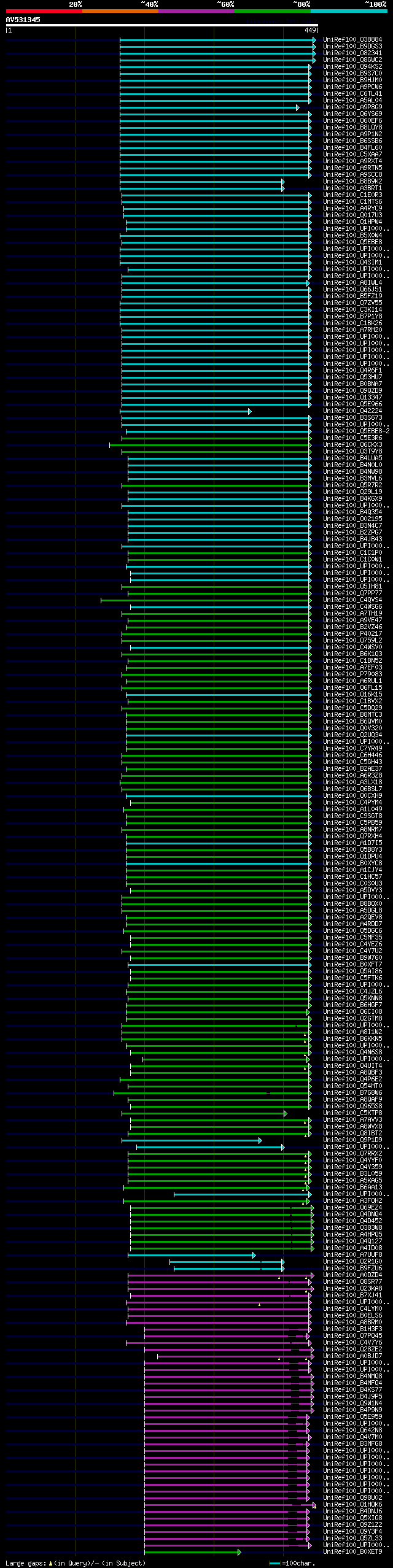Select label UniRef100_Q4YYF0
Viewport: 393px width, 1568px height.
[x=352, y=1161]
